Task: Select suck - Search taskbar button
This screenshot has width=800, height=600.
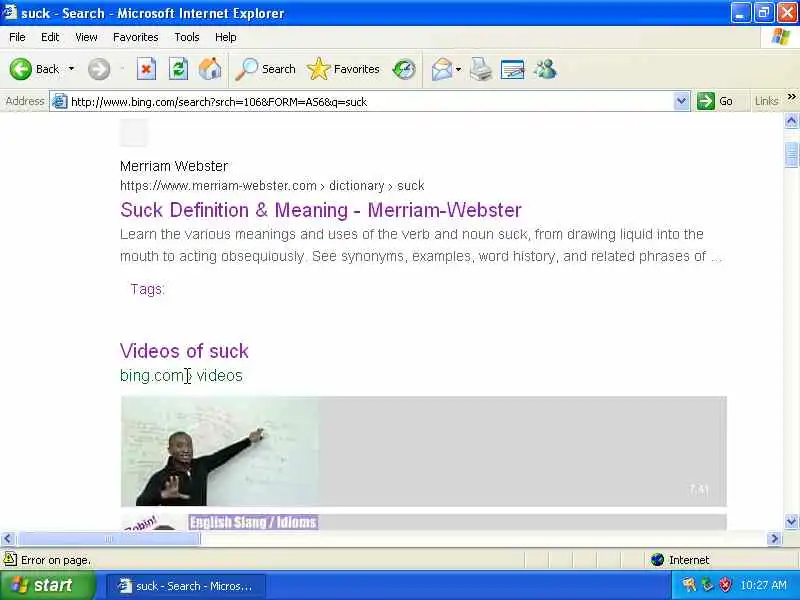Action: (x=186, y=586)
